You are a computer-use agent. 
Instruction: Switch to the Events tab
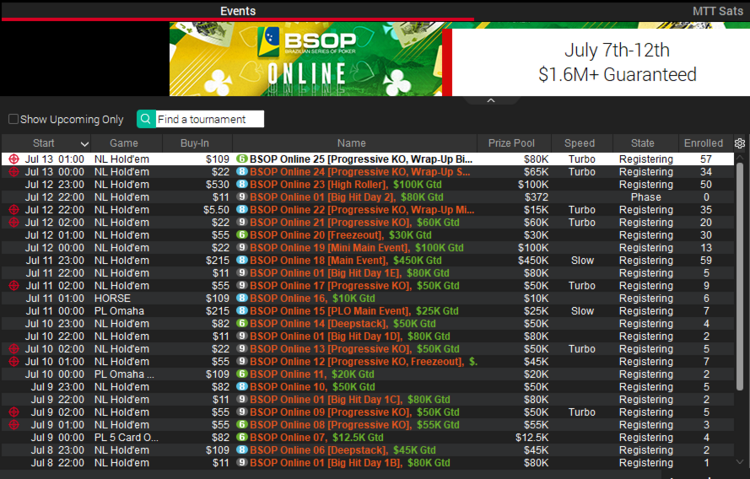(x=238, y=11)
